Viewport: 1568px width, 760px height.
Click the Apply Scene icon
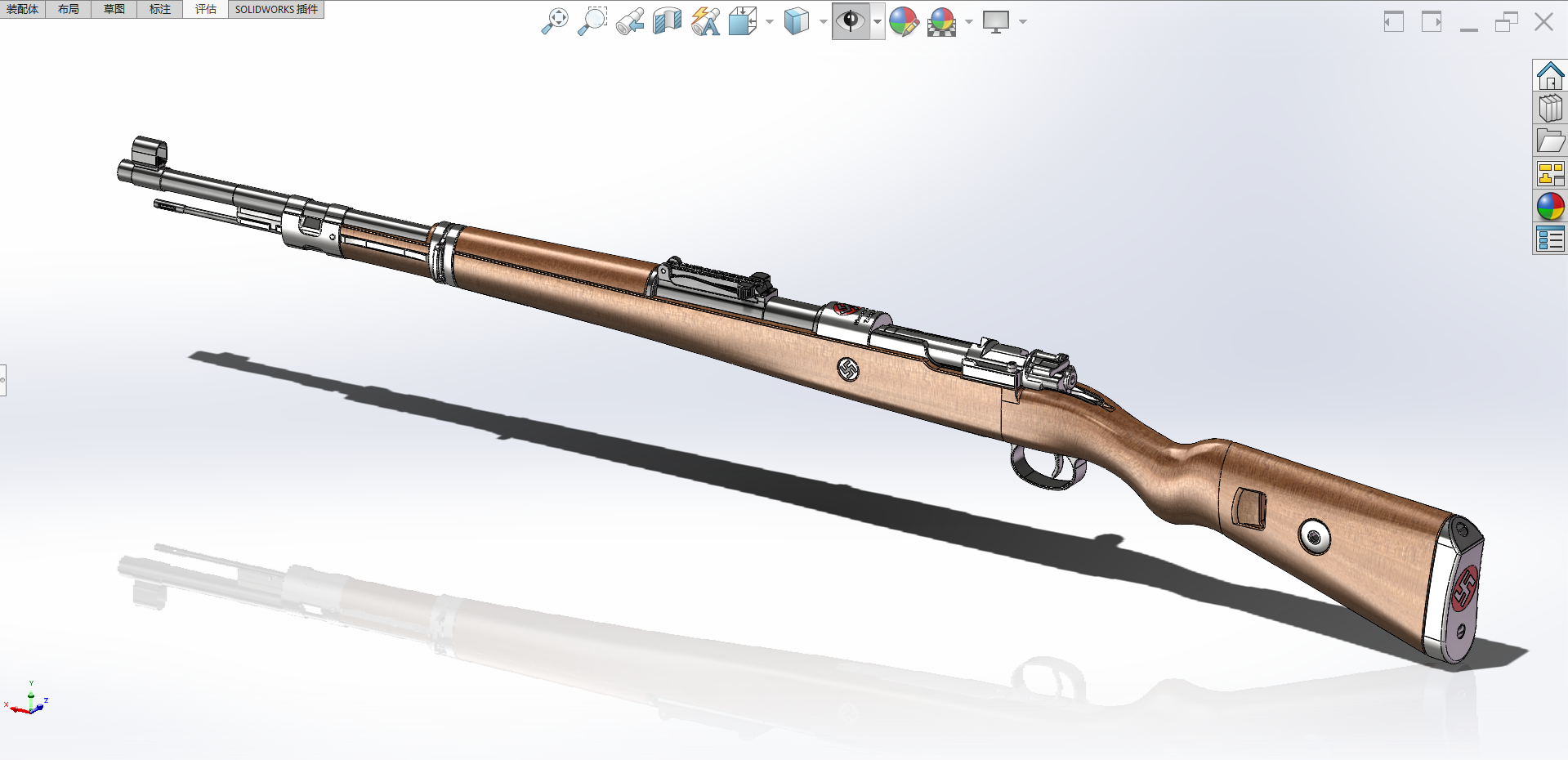[942, 21]
